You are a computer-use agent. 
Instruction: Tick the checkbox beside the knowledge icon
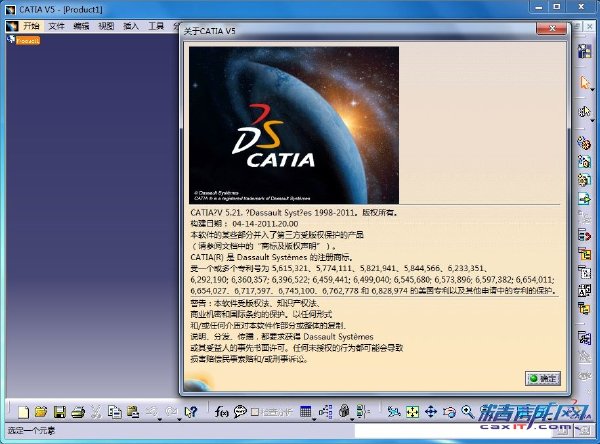point(255,412)
